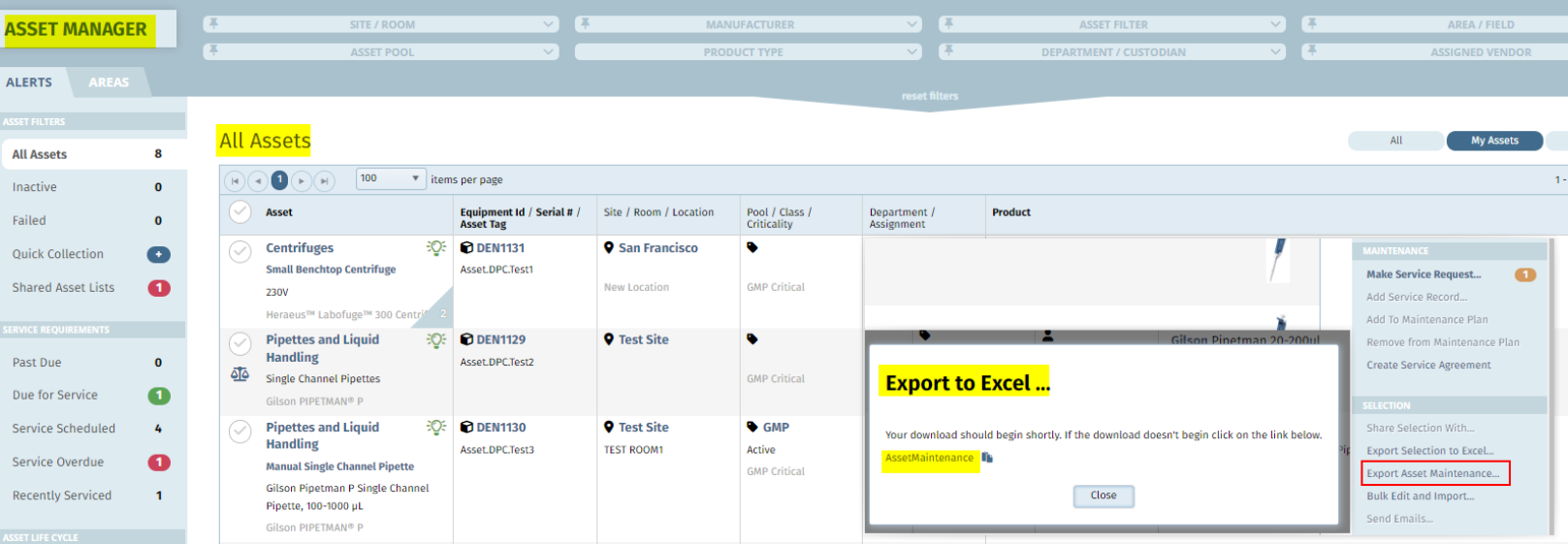
Task: Select the DEN1130 pipettes row checkbox
Action: 240,432
